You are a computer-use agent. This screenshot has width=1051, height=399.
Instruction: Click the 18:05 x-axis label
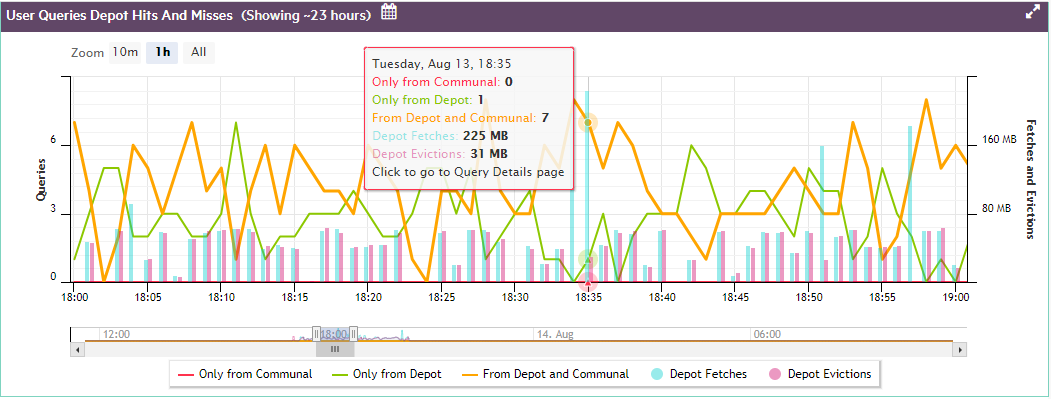[147, 296]
